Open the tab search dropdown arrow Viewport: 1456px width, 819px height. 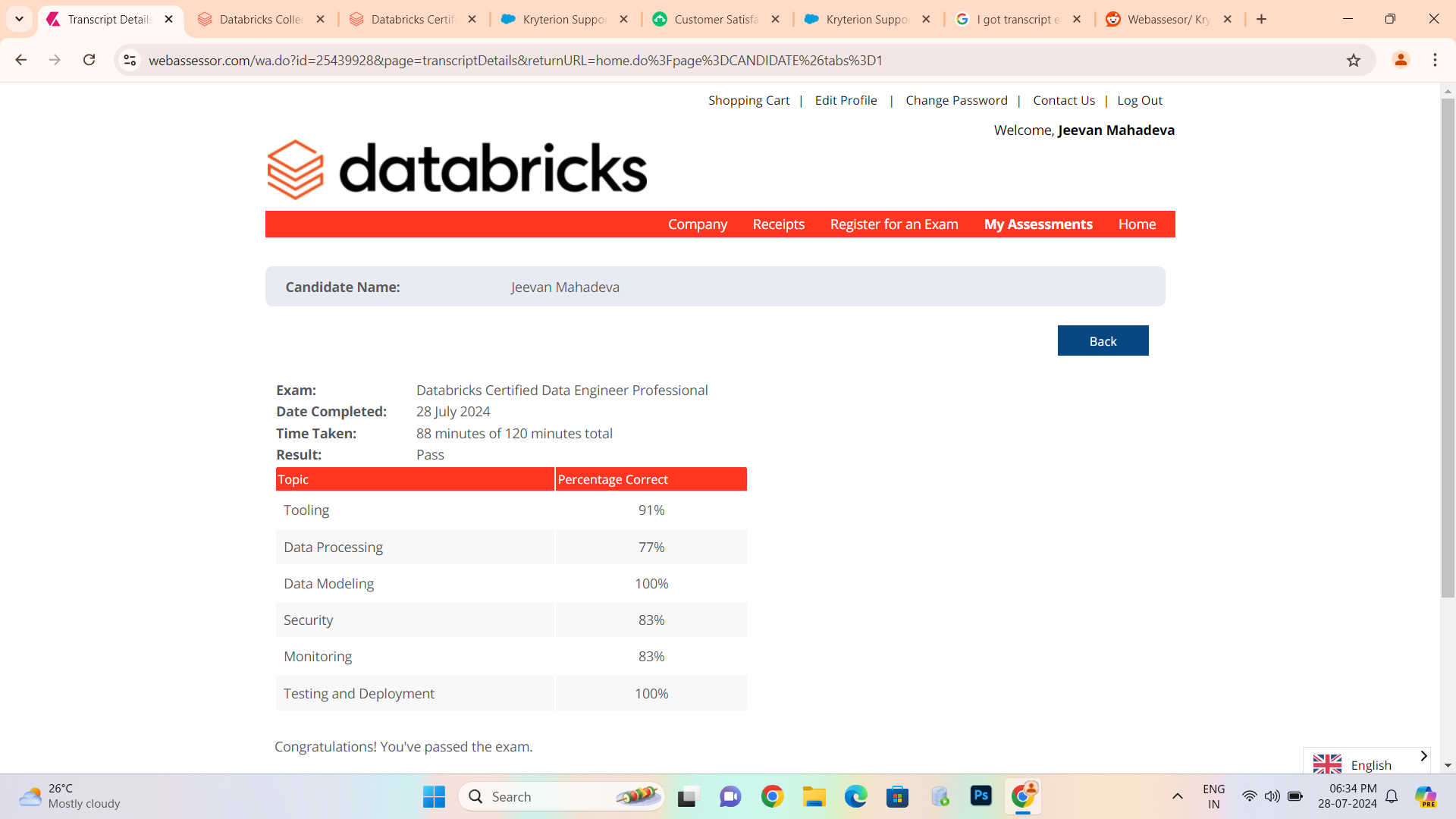tap(19, 19)
